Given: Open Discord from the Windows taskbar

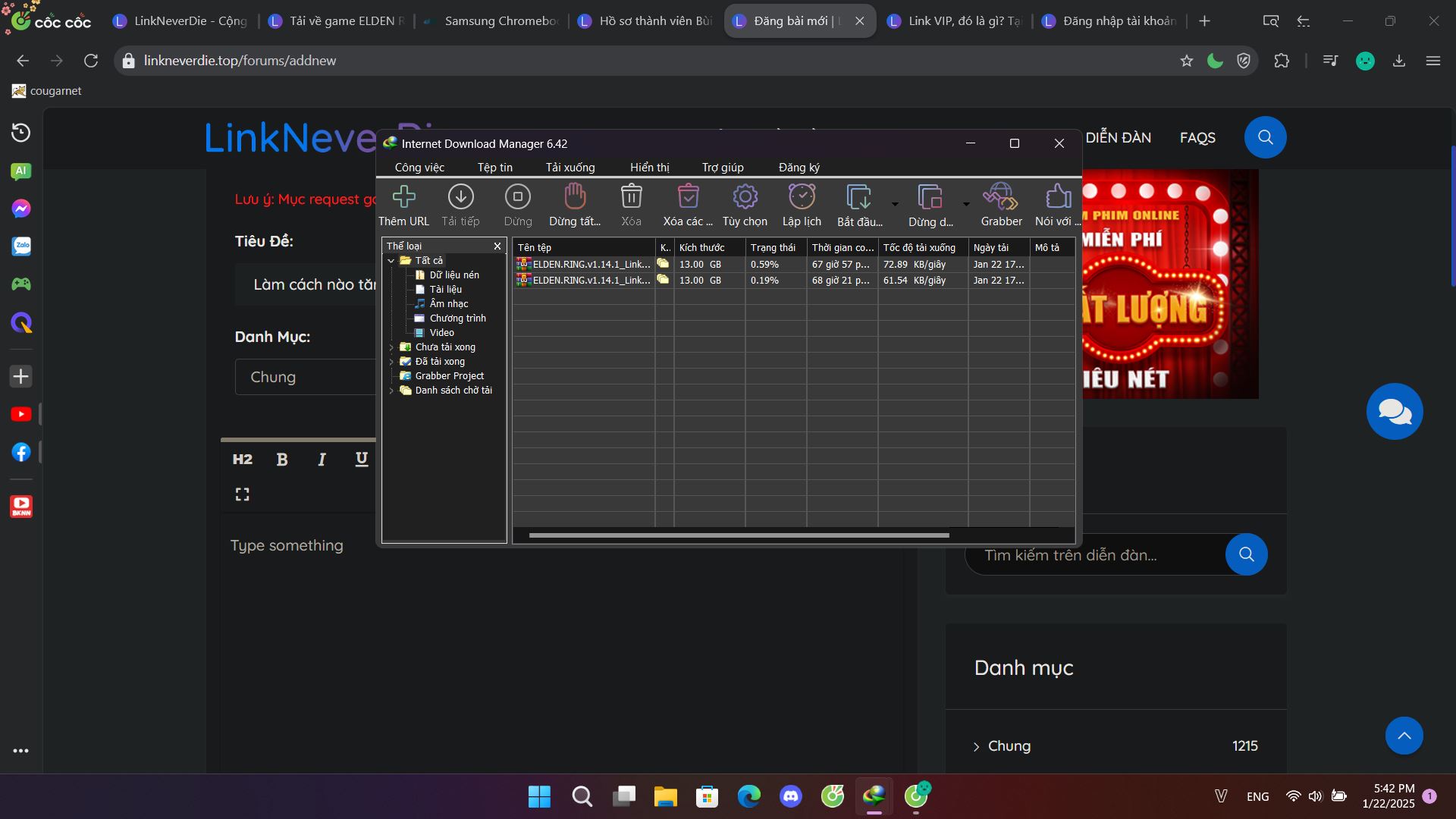Looking at the screenshot, I should coord(791,796).
